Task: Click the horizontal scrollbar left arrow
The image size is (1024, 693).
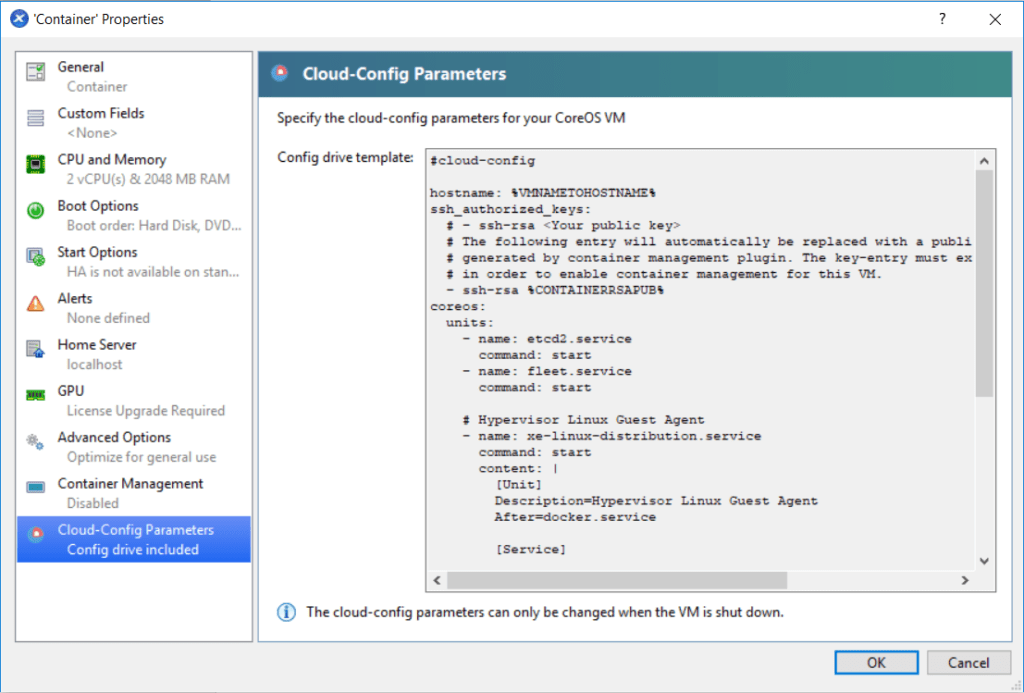Action: tap(436, 580)
